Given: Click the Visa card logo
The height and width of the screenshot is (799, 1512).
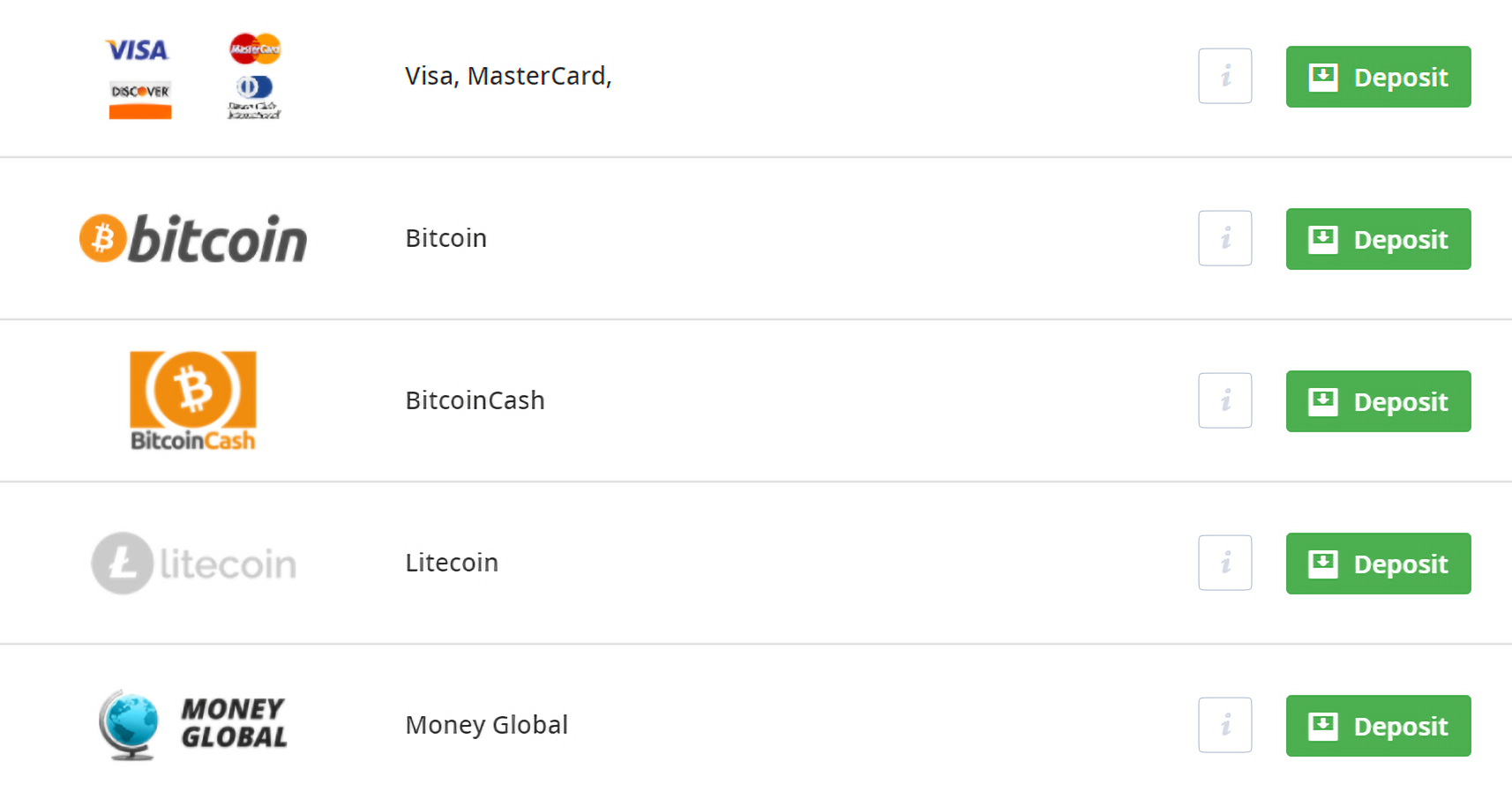Looking at the screenshot, I should [x=137, y=49].
